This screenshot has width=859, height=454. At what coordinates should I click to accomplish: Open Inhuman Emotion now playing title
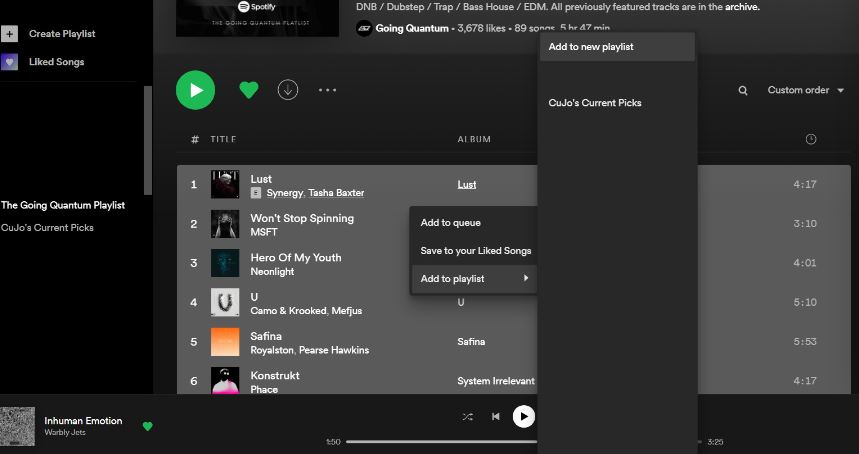point(83,421)
